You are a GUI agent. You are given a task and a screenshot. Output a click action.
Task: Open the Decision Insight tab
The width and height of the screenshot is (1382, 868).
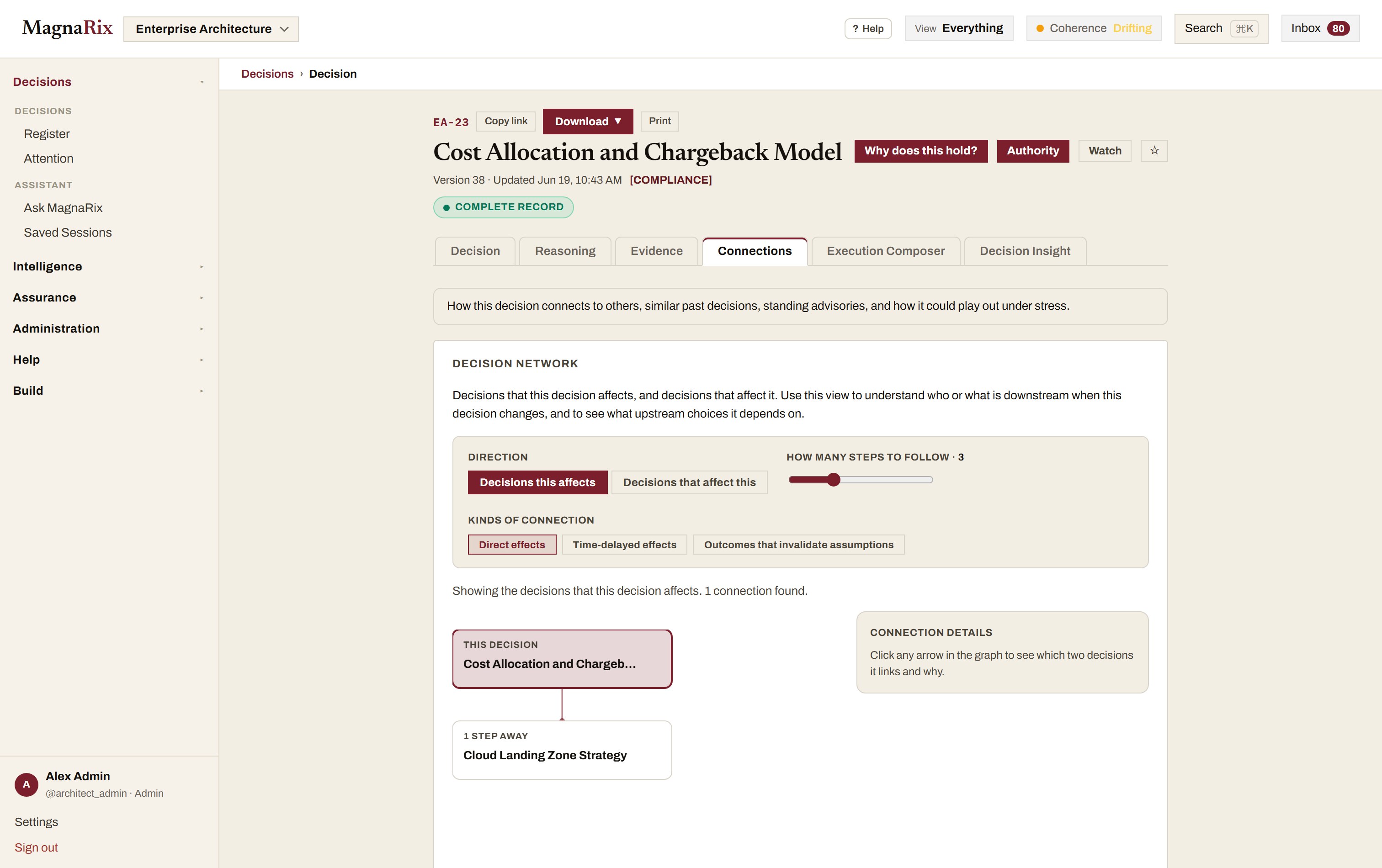click(1025, 251)
